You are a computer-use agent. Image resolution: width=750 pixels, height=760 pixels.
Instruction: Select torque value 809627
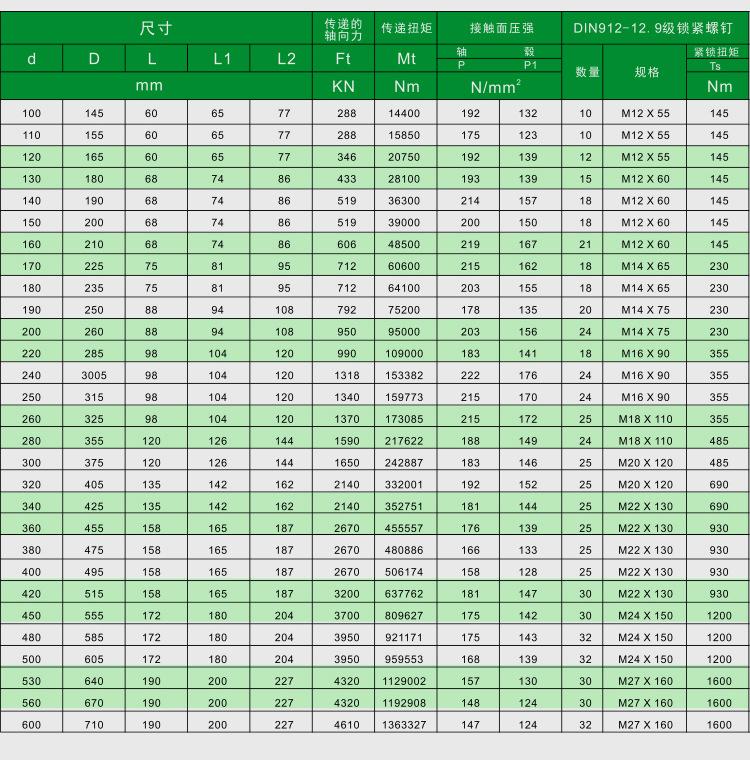click(404, 616)
